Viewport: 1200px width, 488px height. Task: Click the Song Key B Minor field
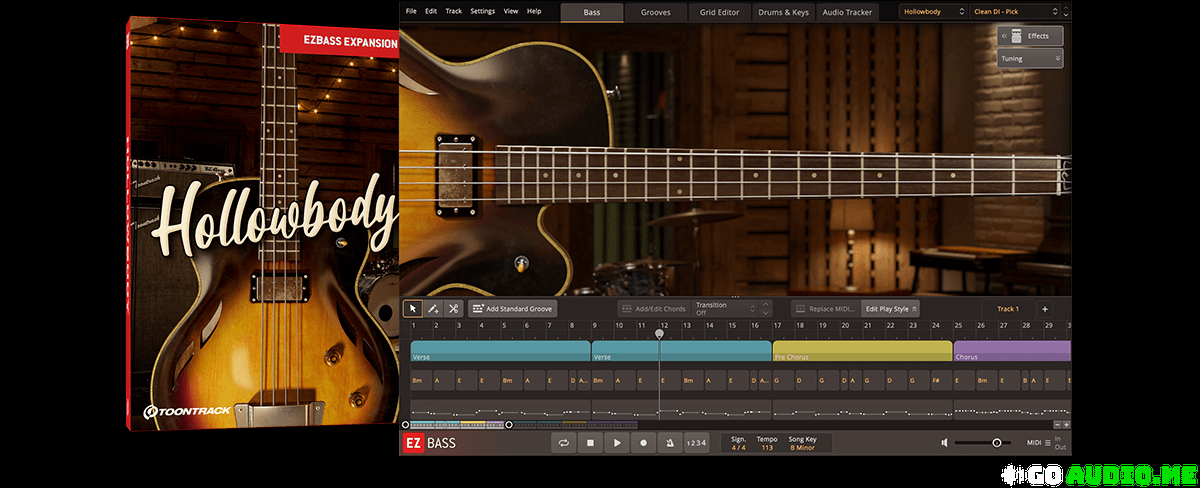(805, 443)
